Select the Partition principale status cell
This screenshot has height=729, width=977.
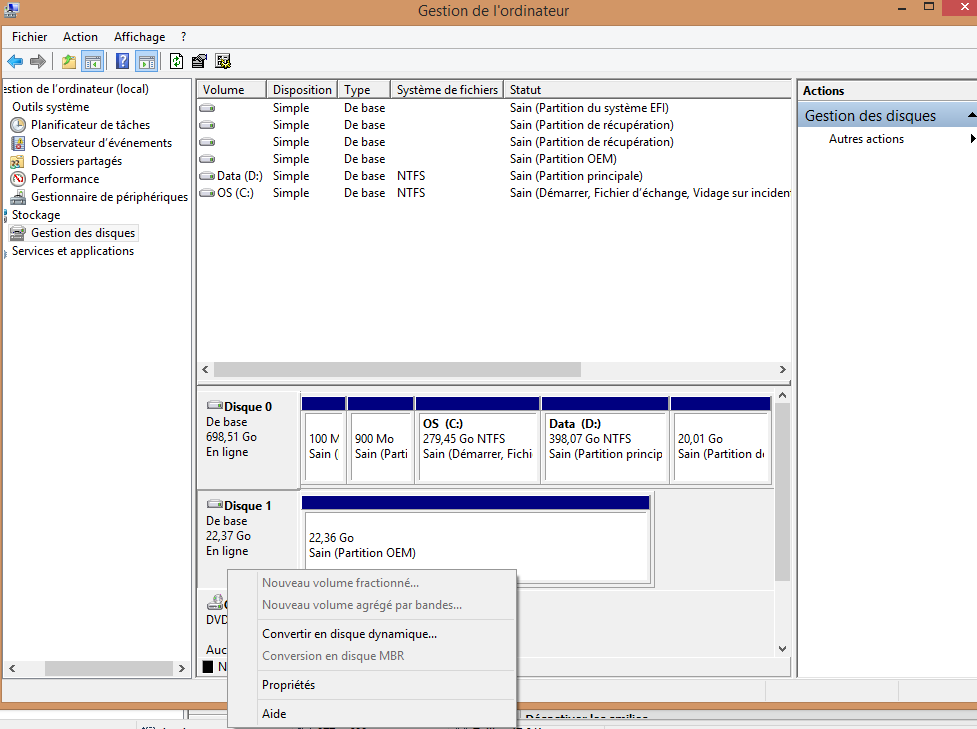point(576,176)
